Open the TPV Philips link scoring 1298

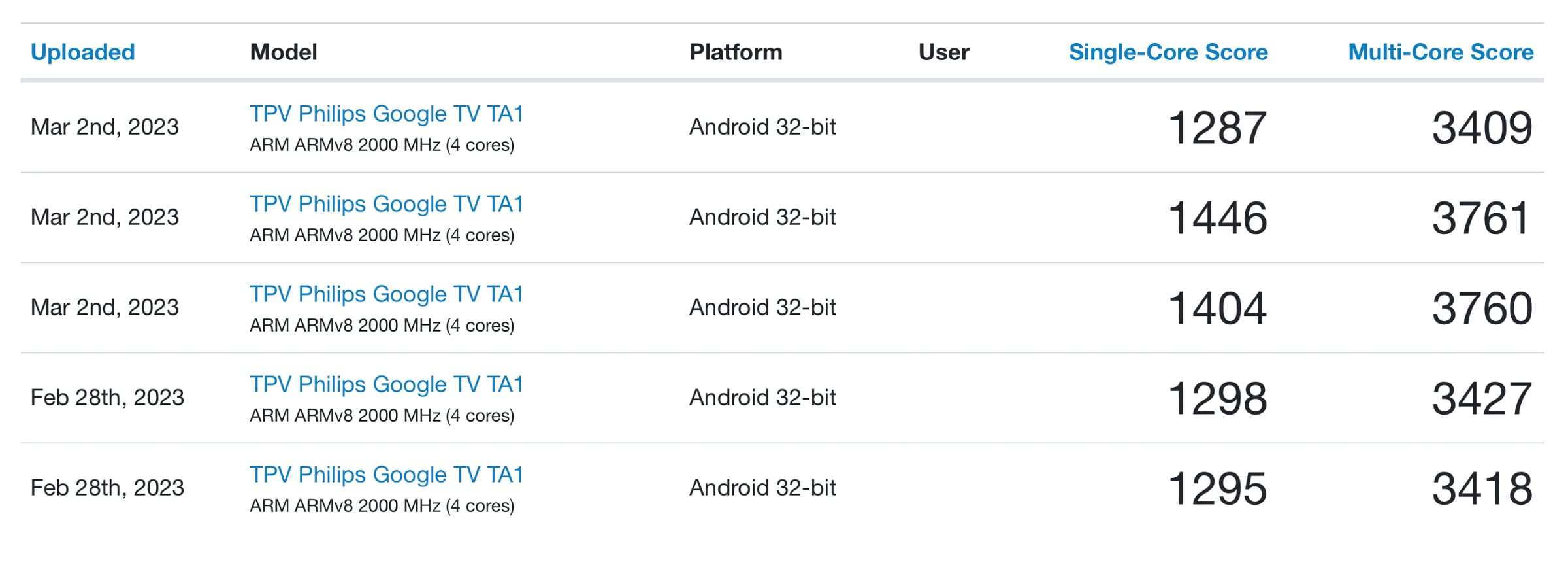click(x=386, y=384)
